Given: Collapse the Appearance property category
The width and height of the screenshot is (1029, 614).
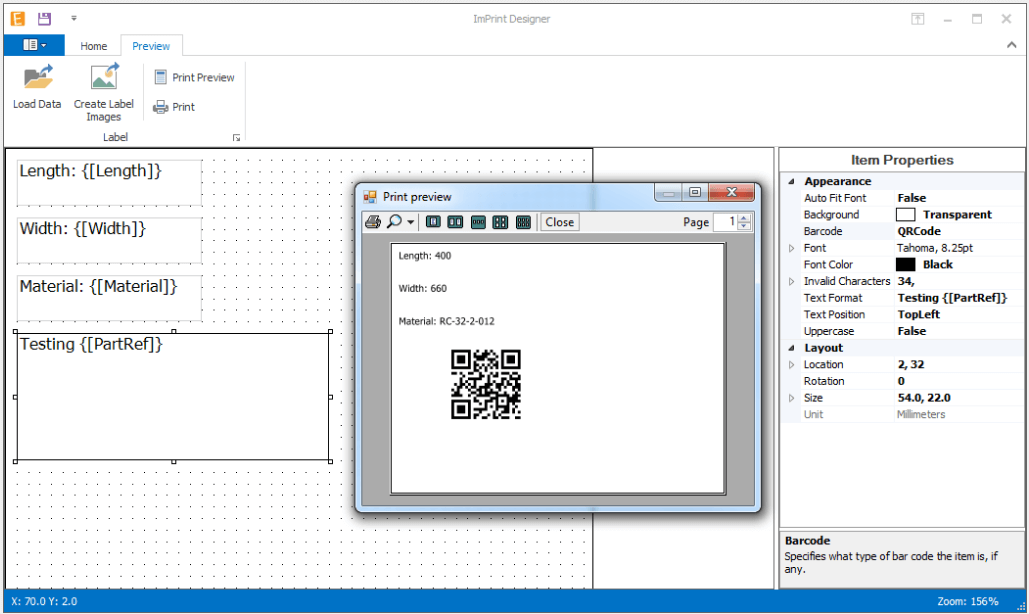Looking at the screenshot, I should [792, 182].
